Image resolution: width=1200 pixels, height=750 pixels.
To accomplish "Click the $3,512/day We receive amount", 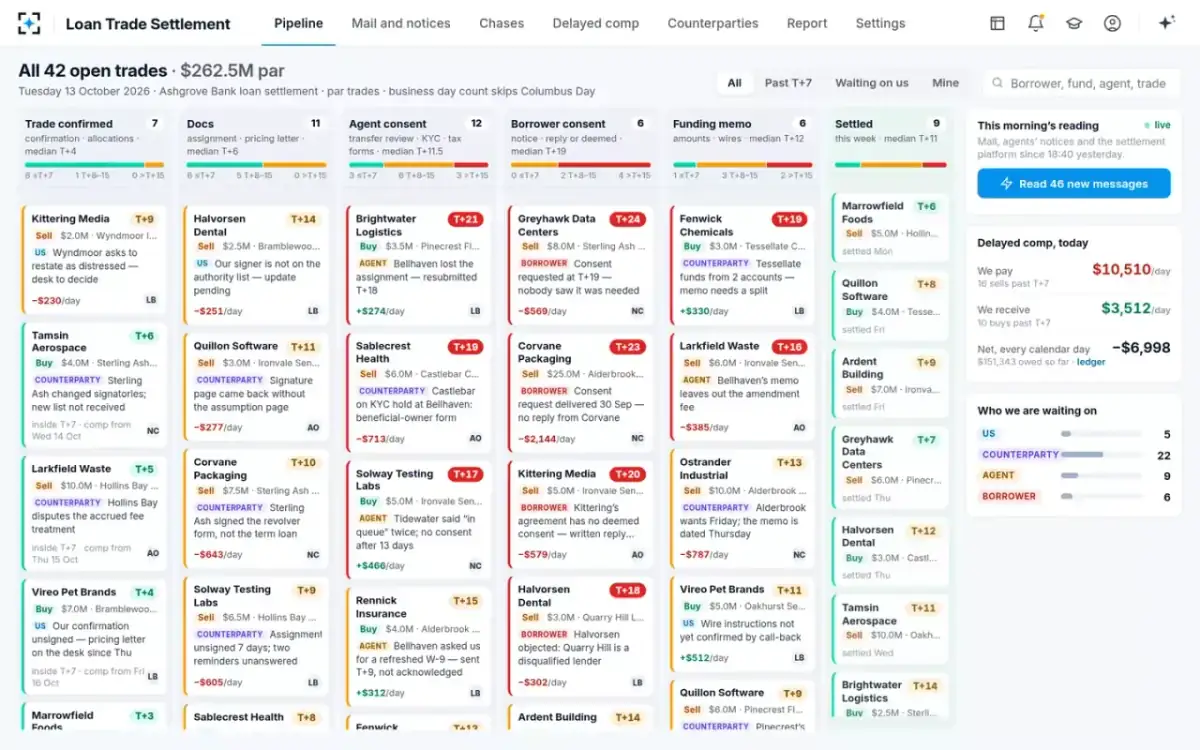I will pos(1136,309).
